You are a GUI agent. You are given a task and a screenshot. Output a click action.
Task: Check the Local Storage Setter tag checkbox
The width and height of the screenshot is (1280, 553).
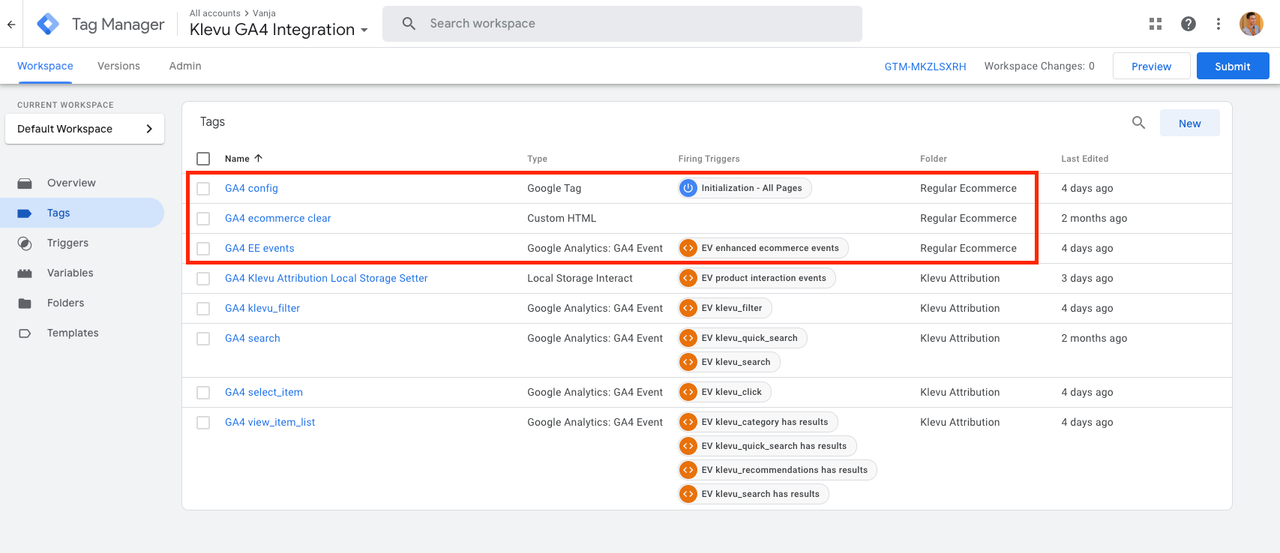(x=204, y=278)
